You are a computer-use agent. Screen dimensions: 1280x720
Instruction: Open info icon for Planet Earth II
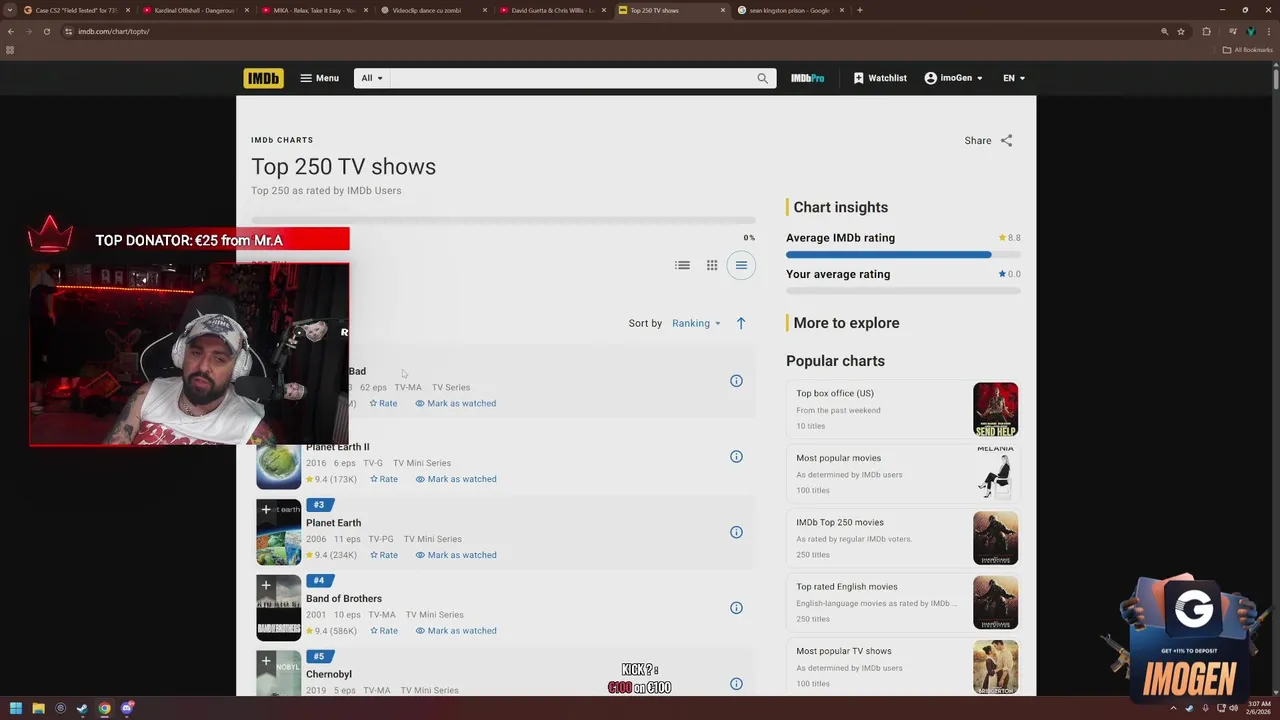[736, 457]
